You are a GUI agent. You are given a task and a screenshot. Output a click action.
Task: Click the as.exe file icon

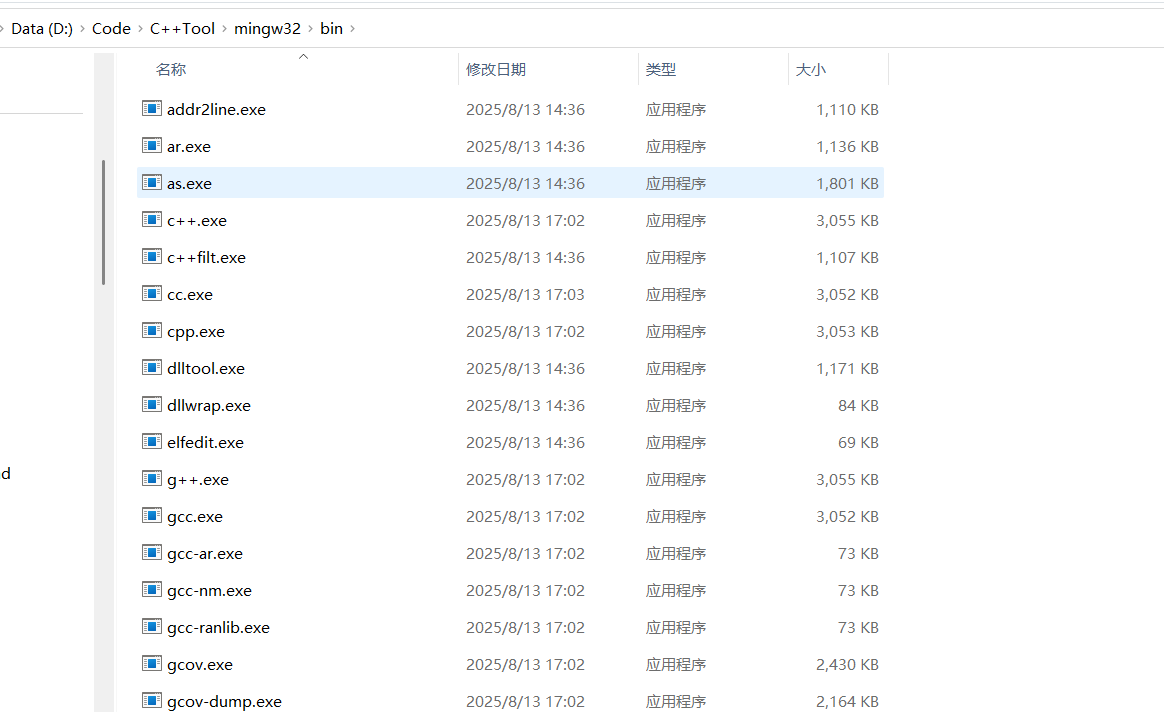point(151,183)
